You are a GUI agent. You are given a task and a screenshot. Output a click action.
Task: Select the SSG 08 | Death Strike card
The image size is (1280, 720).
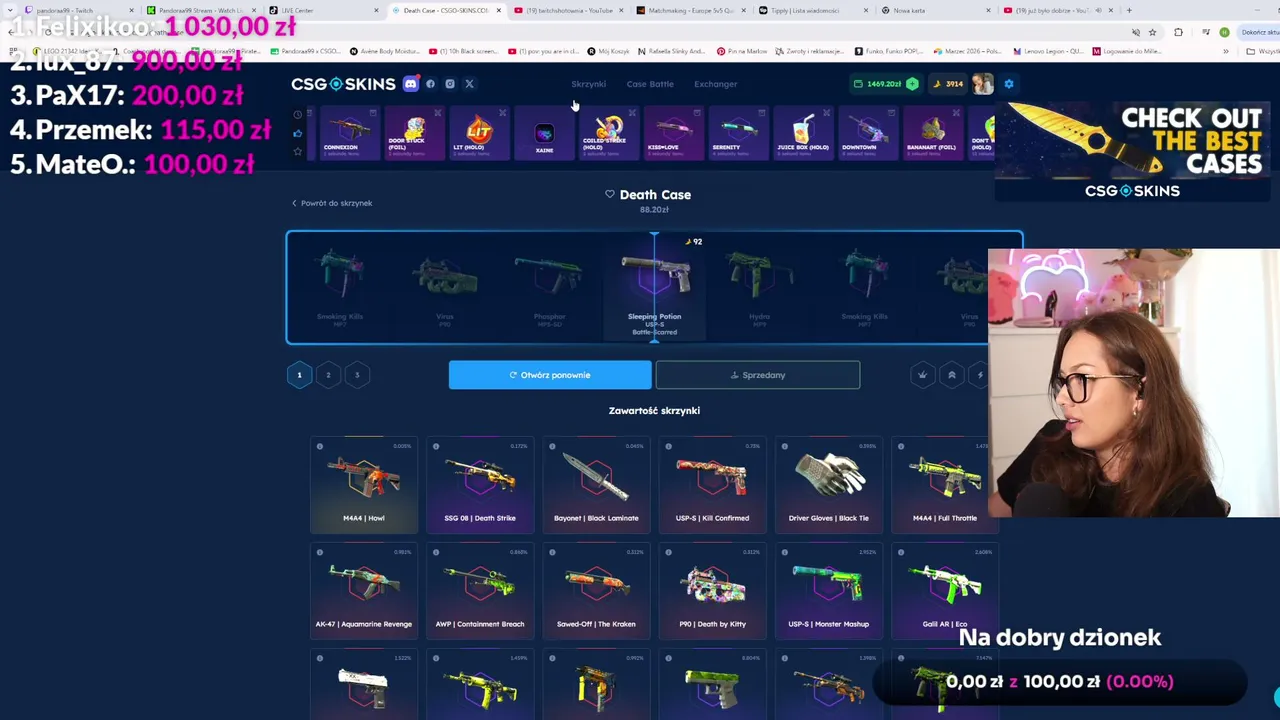(480, 484)
